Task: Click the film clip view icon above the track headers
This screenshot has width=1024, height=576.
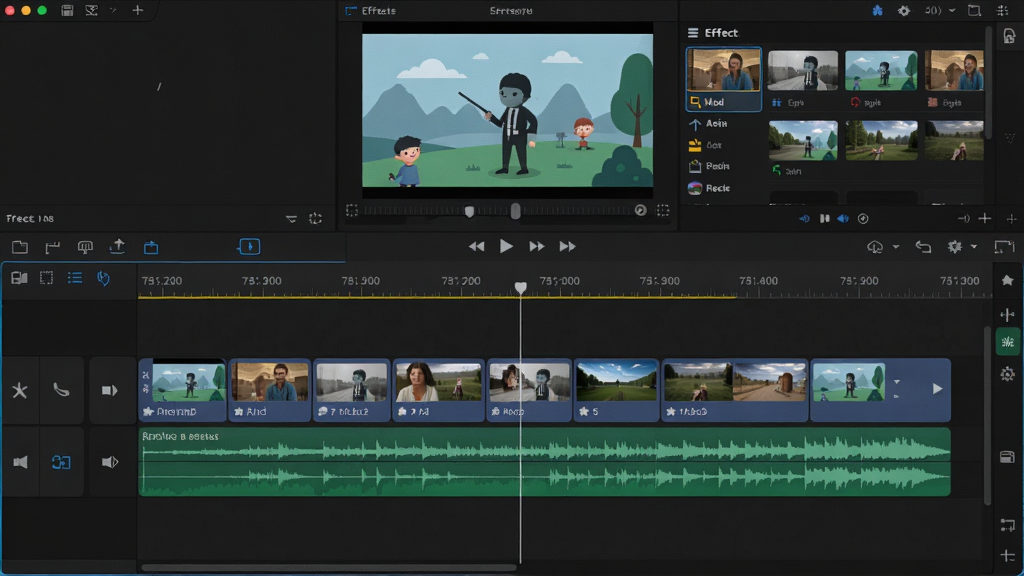Action: [20, 278]
